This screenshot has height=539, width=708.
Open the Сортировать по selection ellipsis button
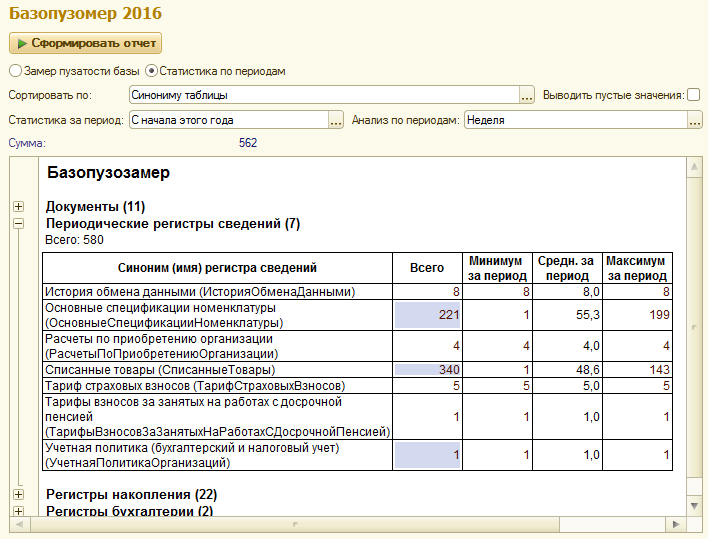point(527,96)
